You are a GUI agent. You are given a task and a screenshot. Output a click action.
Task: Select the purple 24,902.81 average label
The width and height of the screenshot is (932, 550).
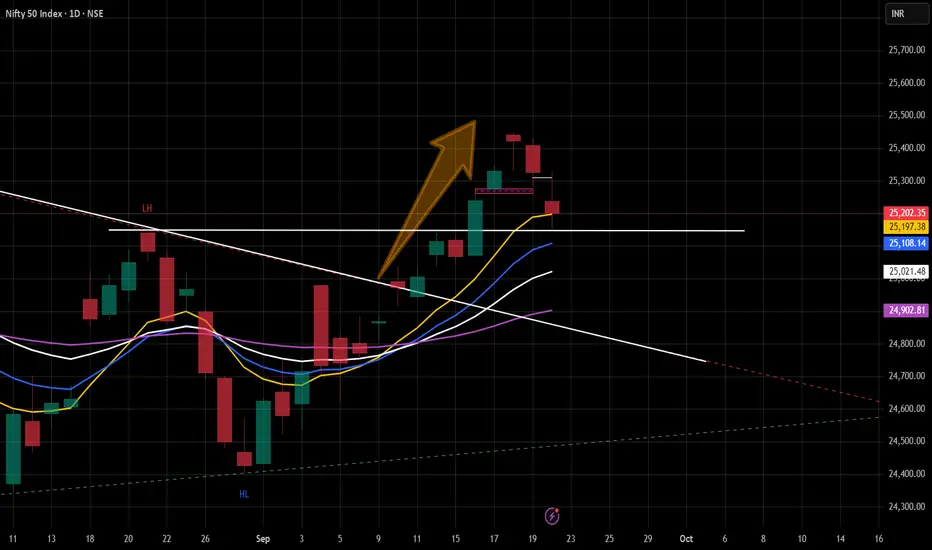(x=906, y=310)
